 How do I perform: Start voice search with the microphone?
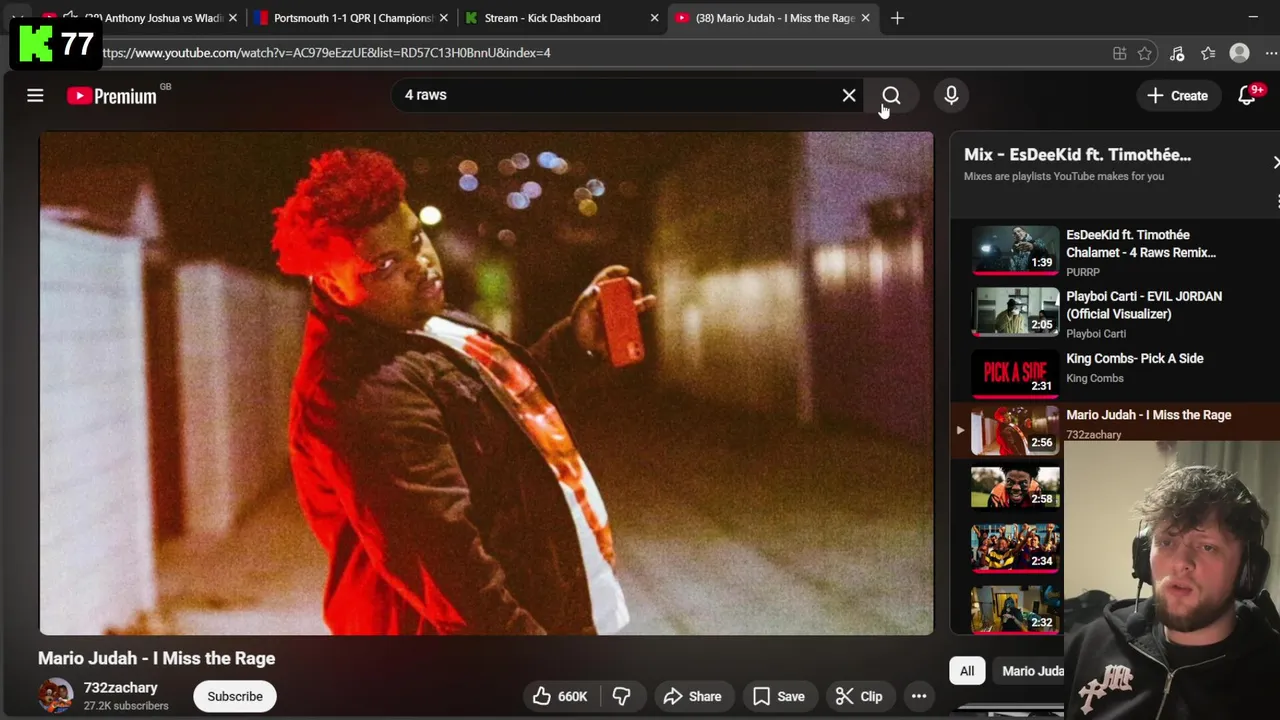click(x=951, y=95)
